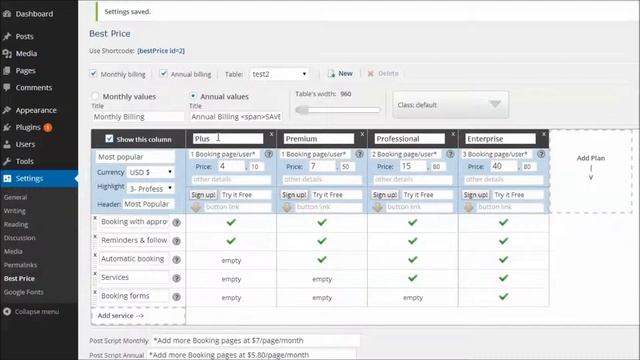Screen dimensions: 640x360
Task: Click the help icon in Premium column
Action: tap(359, 154)
